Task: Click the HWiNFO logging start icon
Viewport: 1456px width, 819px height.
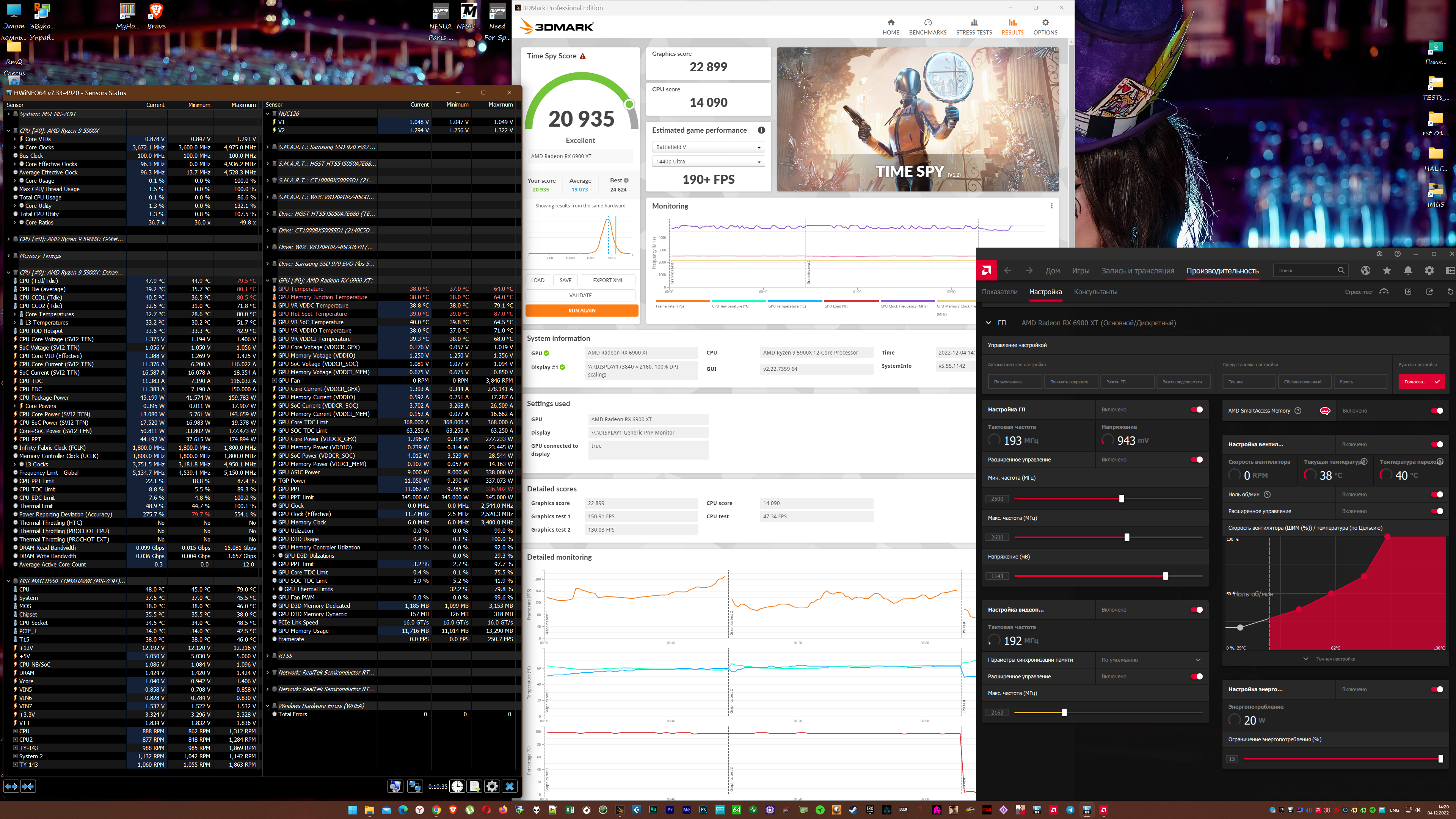Action: (x=474, y=786)
